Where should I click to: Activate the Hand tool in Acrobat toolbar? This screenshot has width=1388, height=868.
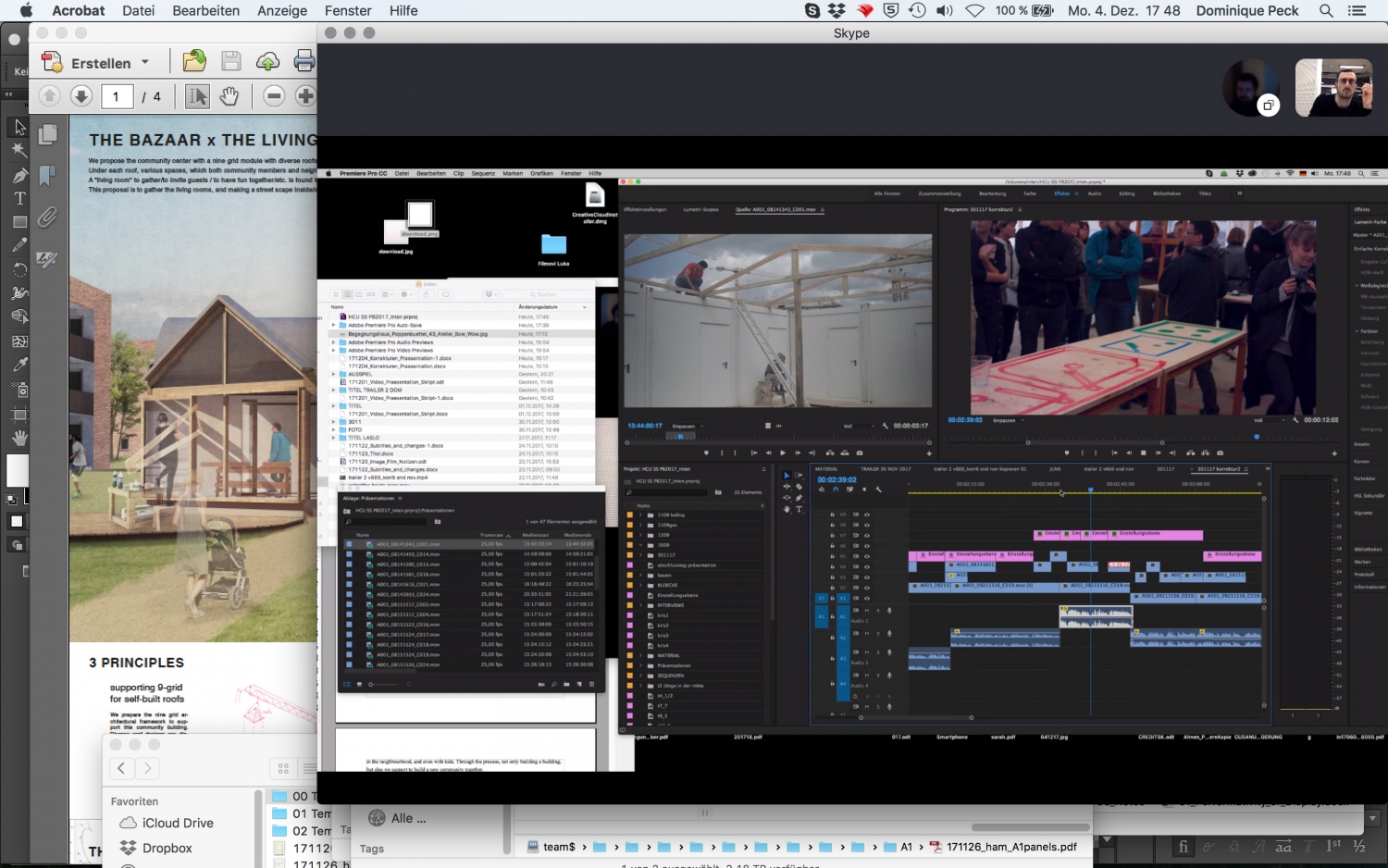[229, 96]
